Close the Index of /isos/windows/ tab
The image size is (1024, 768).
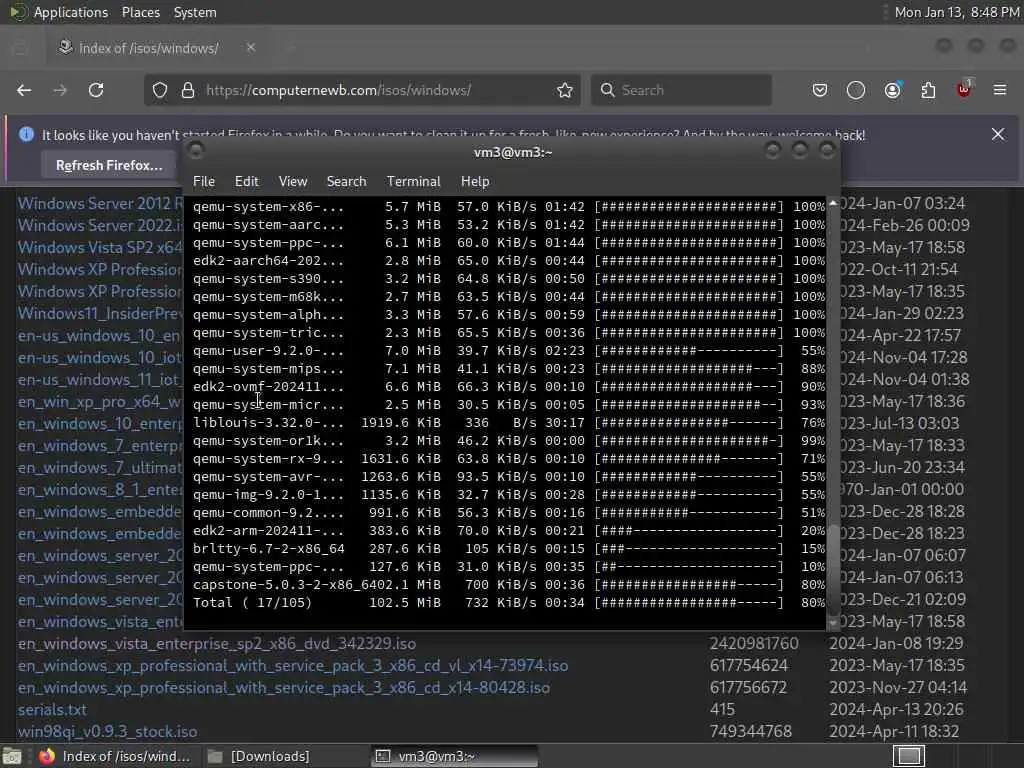pyautogui.click(x=251, y=47)
